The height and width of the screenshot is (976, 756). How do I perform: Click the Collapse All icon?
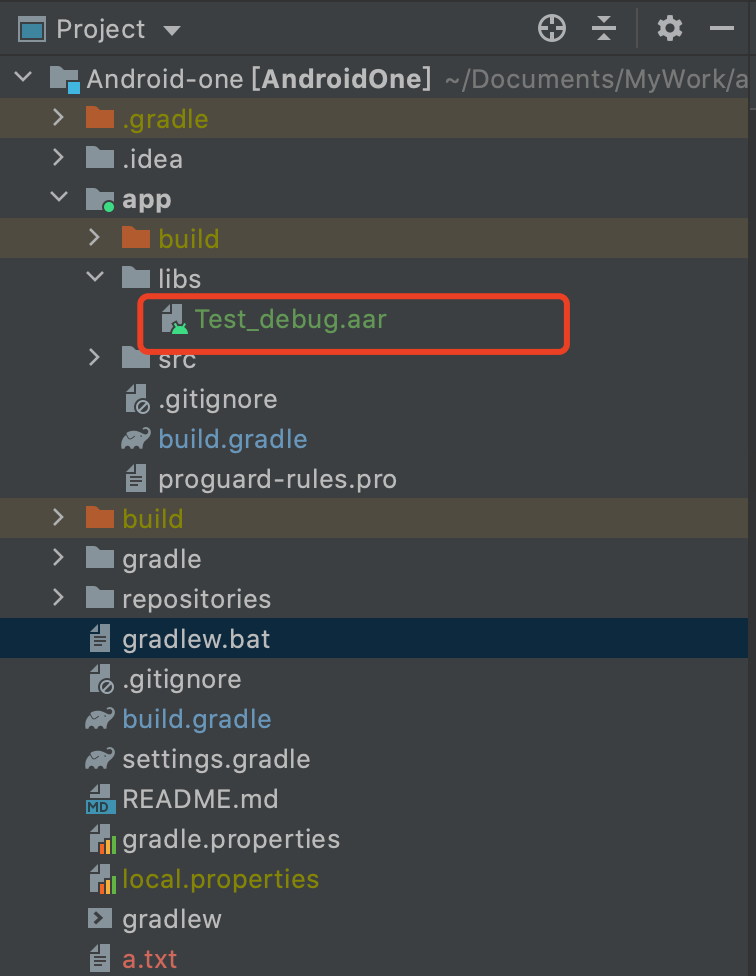[604, 29]
